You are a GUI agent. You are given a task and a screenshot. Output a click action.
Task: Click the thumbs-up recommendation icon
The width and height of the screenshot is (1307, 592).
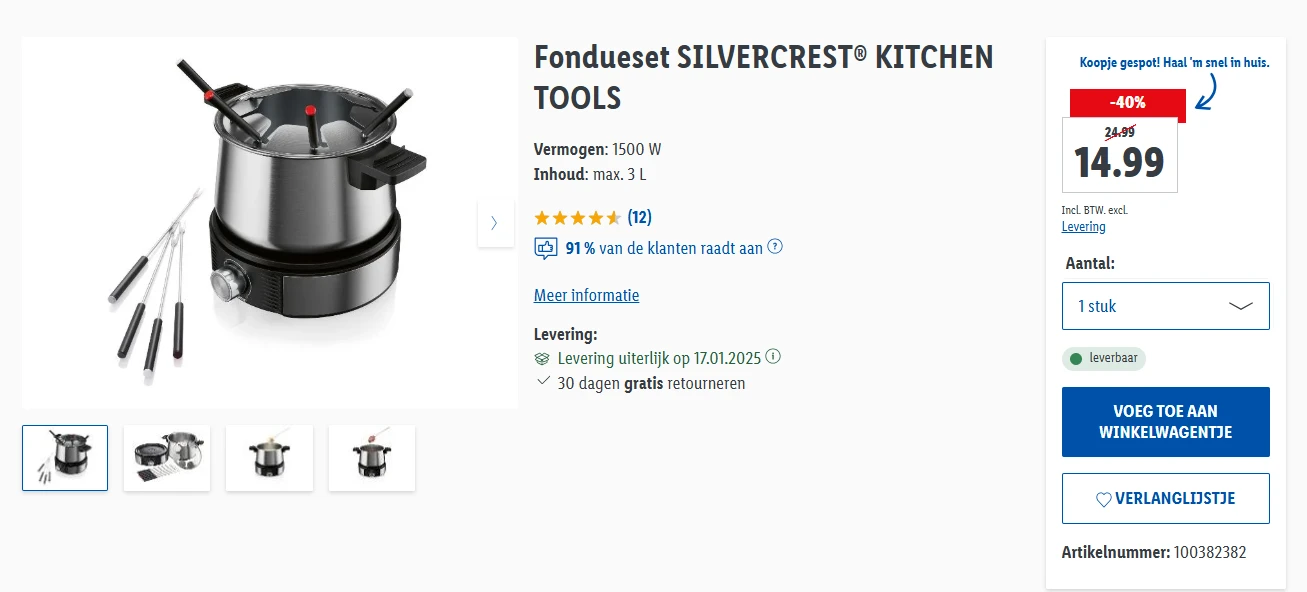(x=545, y=248)
